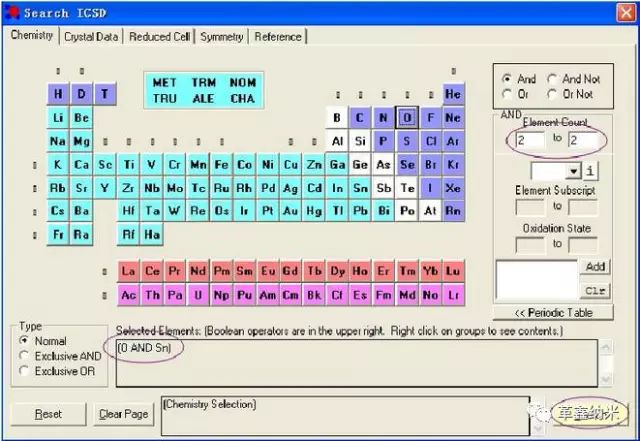
Task: Choose the 'And Not' radio option
Action: pyautogui.click(x=553, y=79)
